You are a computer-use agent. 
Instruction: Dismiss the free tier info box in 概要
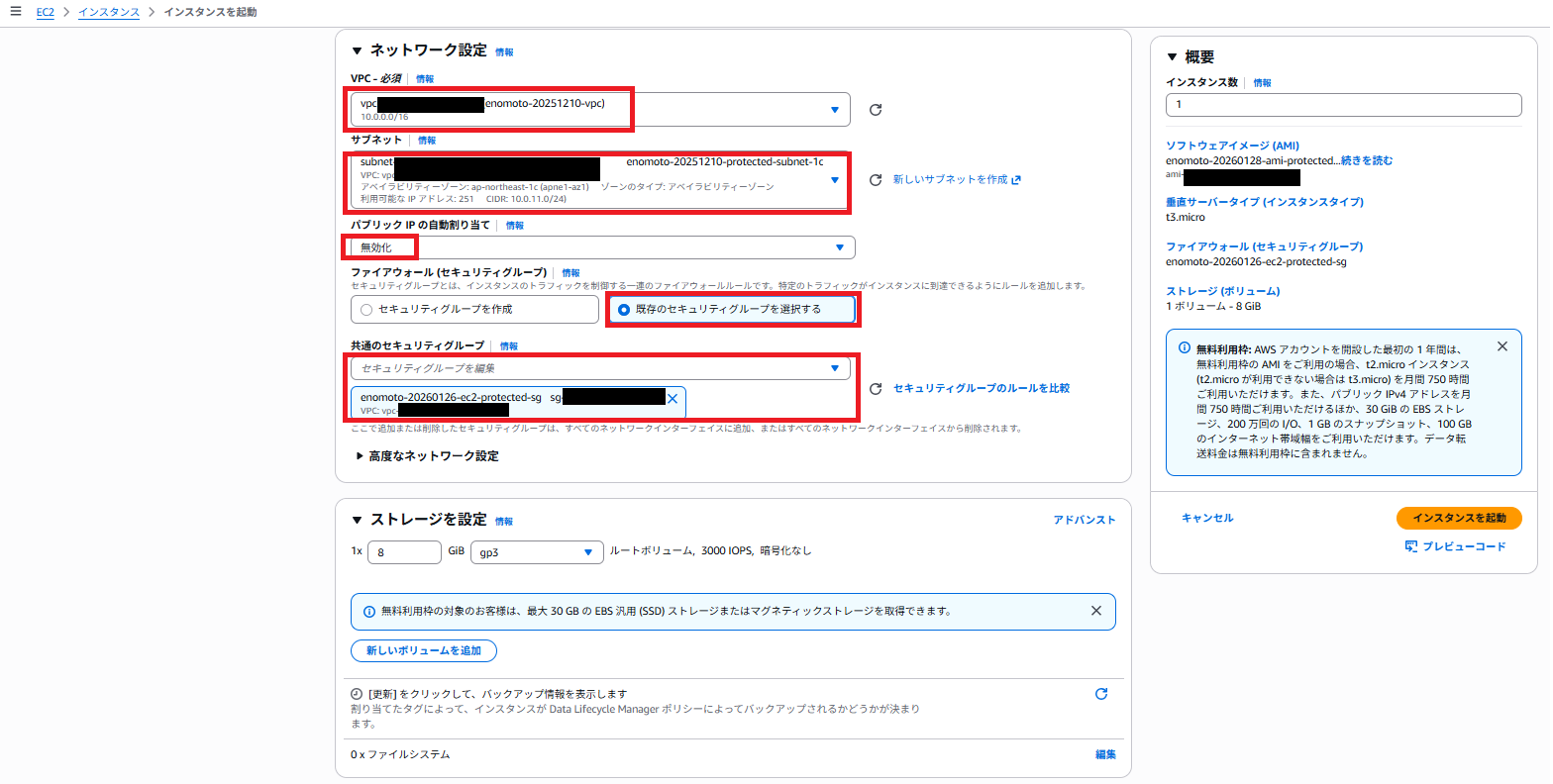1502,346
